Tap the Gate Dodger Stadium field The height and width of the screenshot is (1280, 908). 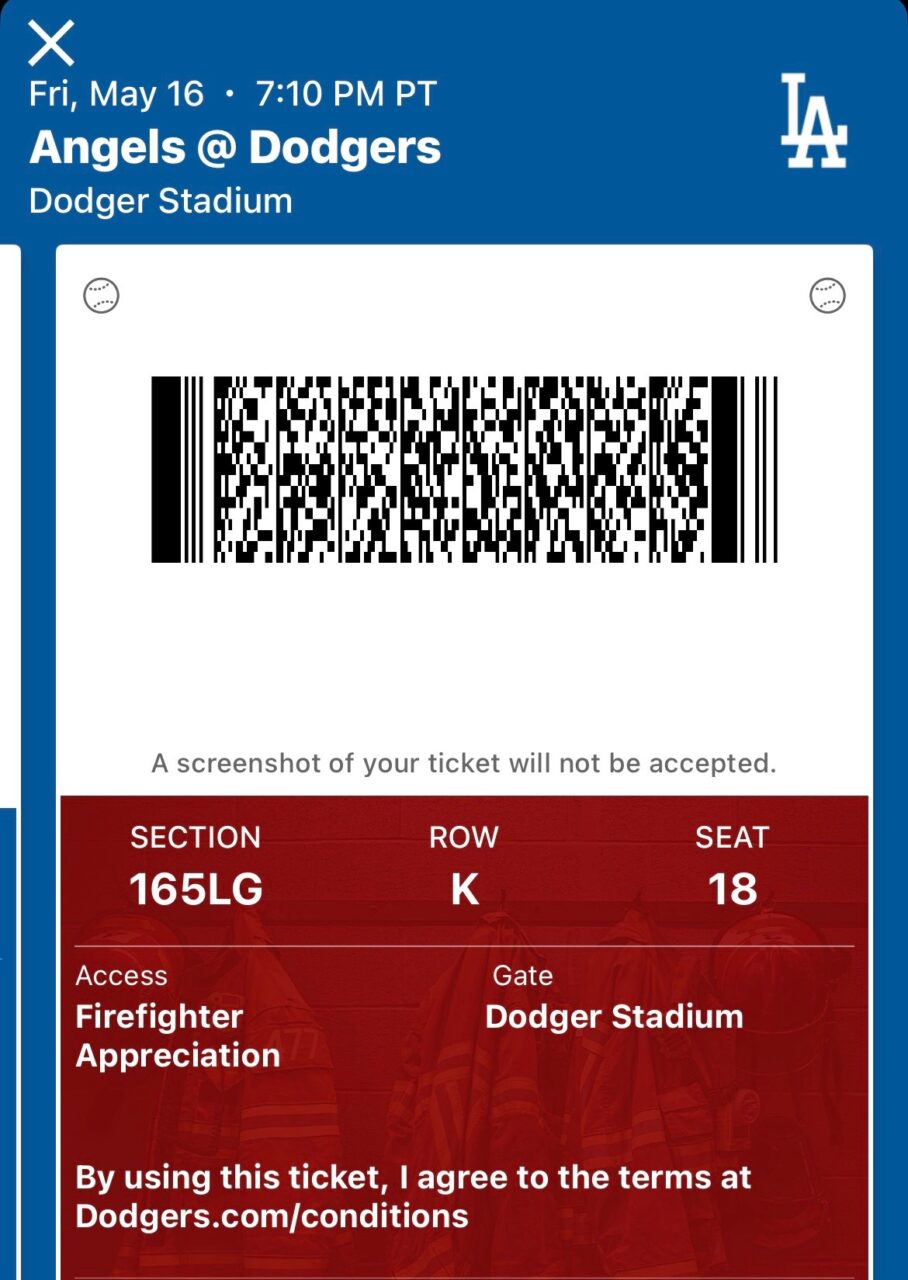[614, 1000]
